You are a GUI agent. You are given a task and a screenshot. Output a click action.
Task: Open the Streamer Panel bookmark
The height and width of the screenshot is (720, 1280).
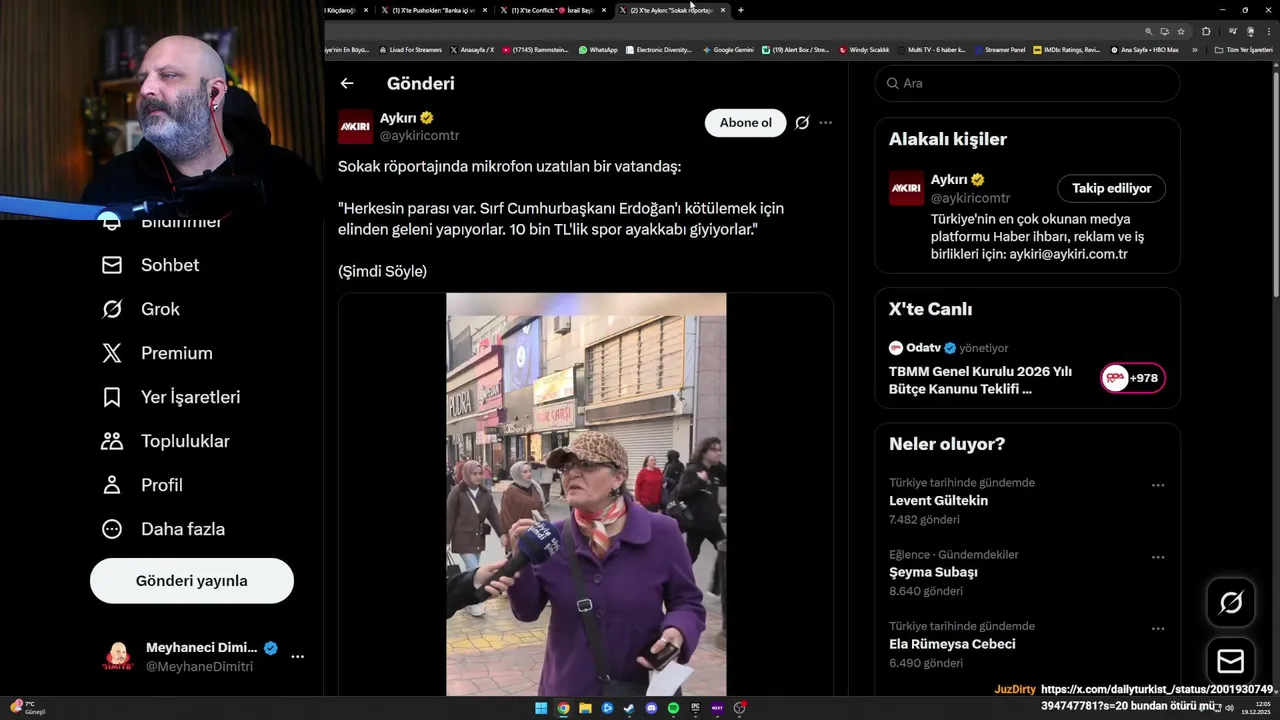[1000, 49]
